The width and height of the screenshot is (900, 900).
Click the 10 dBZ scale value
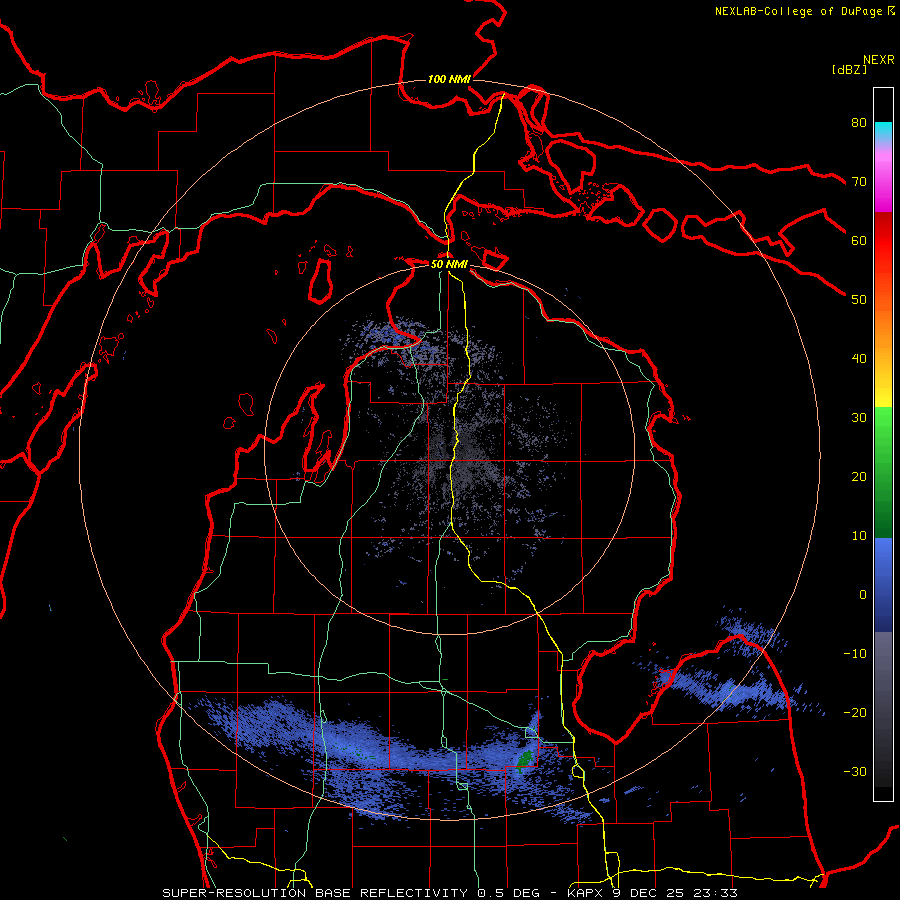click(859, 536)
